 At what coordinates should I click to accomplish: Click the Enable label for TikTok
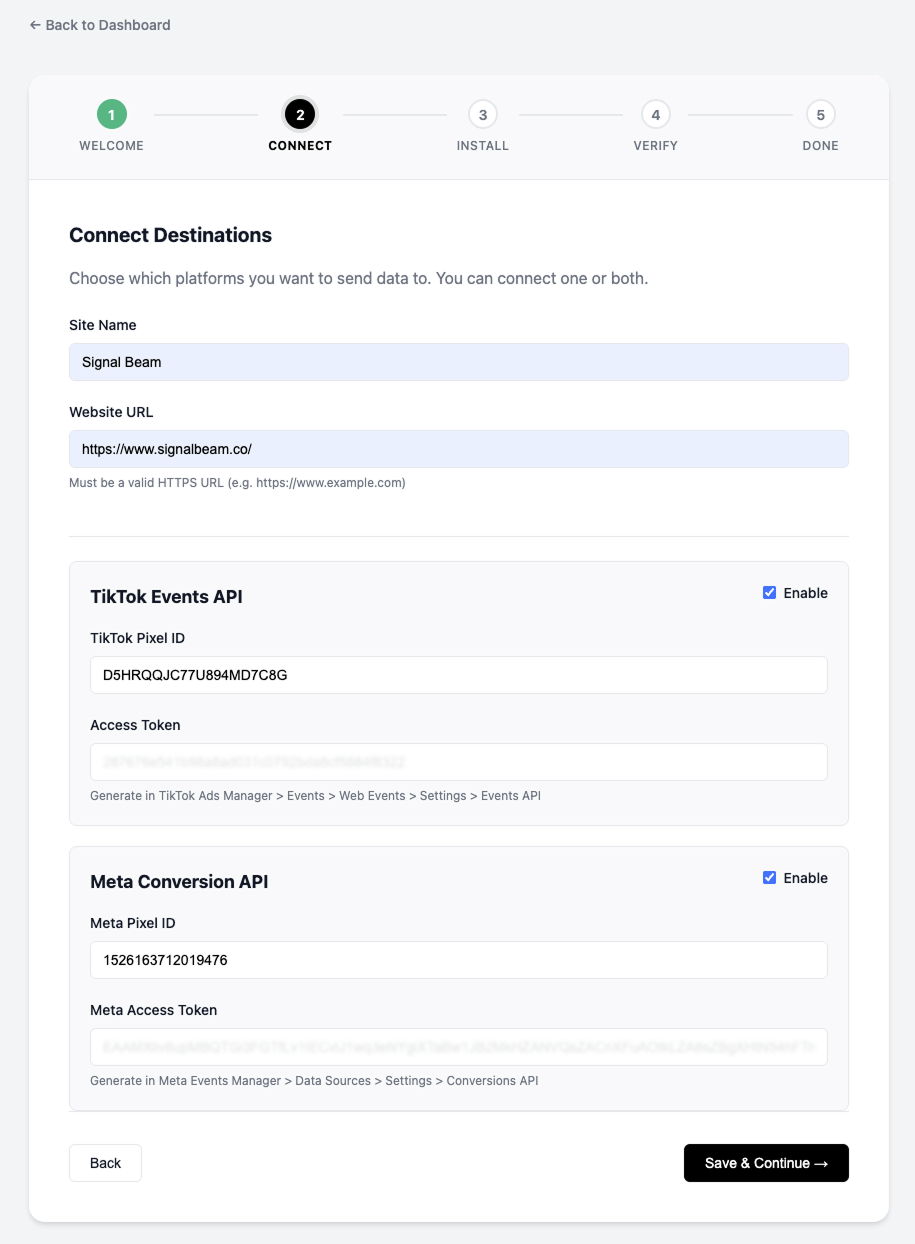click(x=806, y=593)
